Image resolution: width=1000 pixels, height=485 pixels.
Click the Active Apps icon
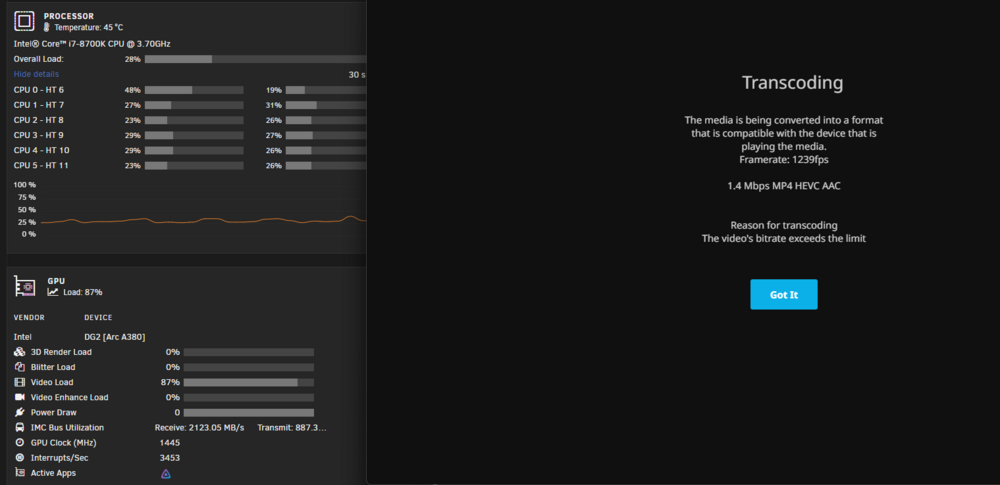(20, 473)
